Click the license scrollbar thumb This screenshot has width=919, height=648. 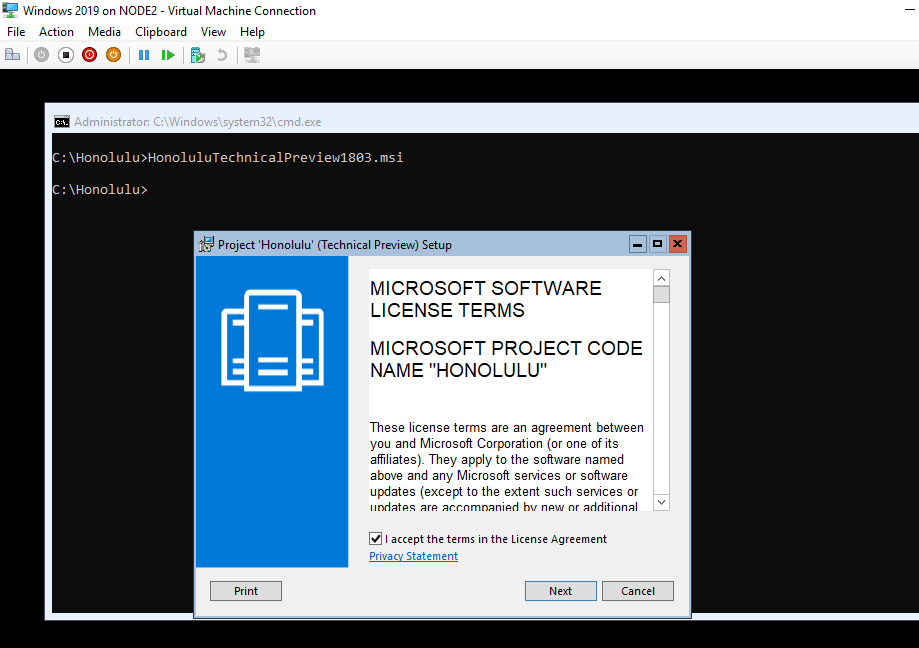point(661,294)
